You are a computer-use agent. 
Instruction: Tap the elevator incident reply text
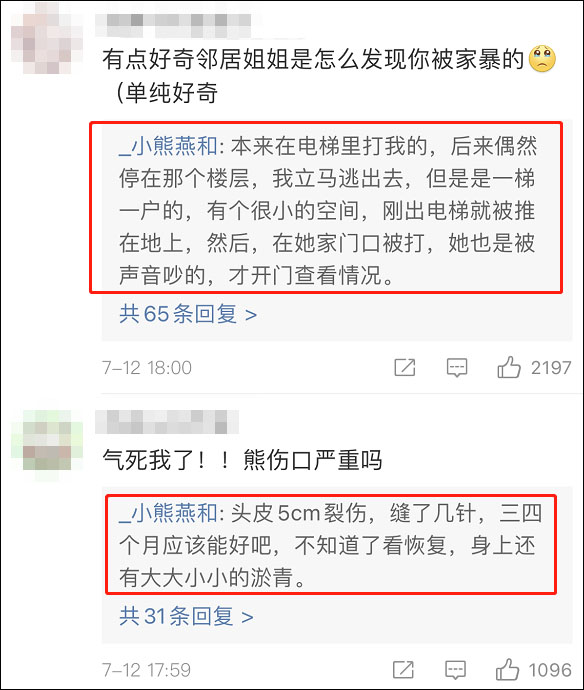(x=327, y=211)
